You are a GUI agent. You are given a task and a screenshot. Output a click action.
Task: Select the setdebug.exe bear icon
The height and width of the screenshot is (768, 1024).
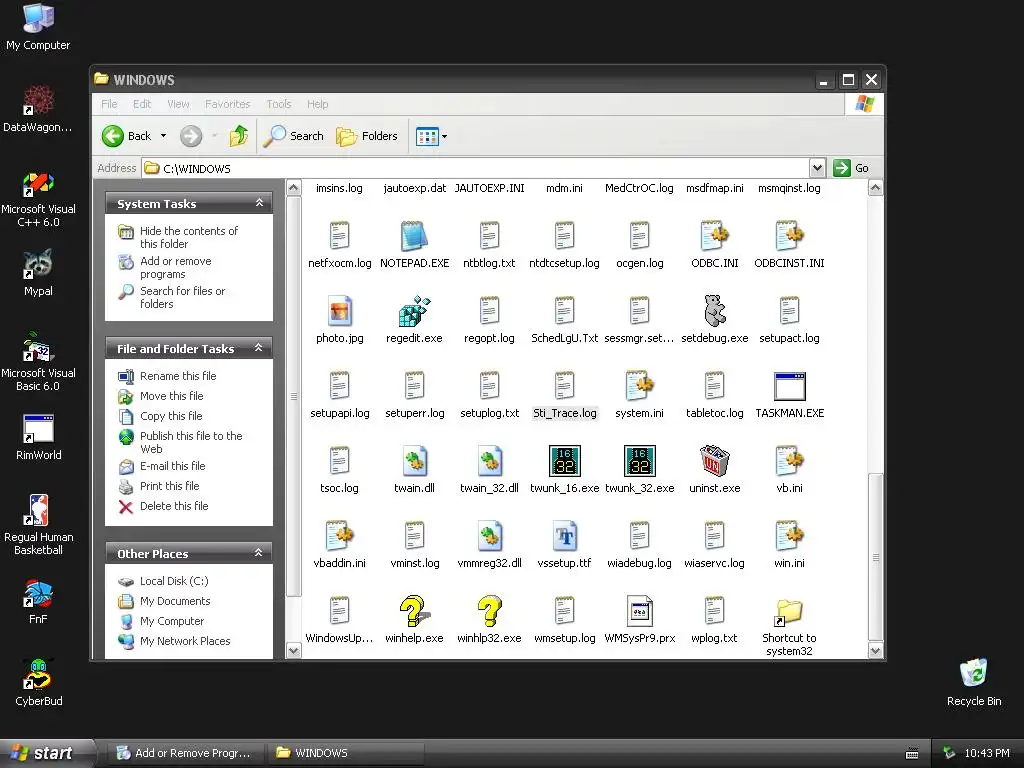[714, 311]
